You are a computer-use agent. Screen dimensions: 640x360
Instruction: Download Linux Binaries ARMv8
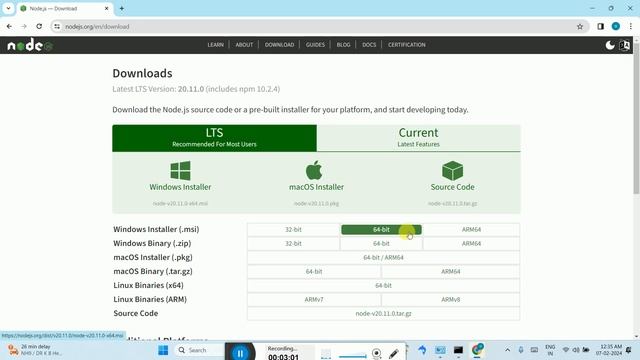click(451, 300)
